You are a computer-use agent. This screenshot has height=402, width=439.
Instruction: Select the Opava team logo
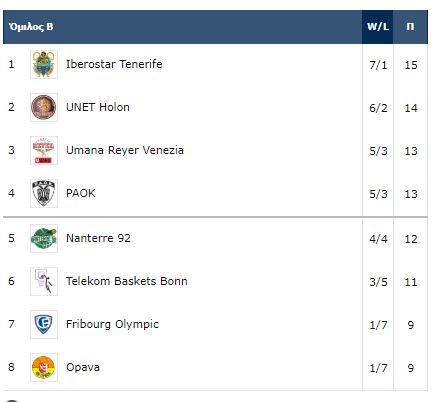44,367
